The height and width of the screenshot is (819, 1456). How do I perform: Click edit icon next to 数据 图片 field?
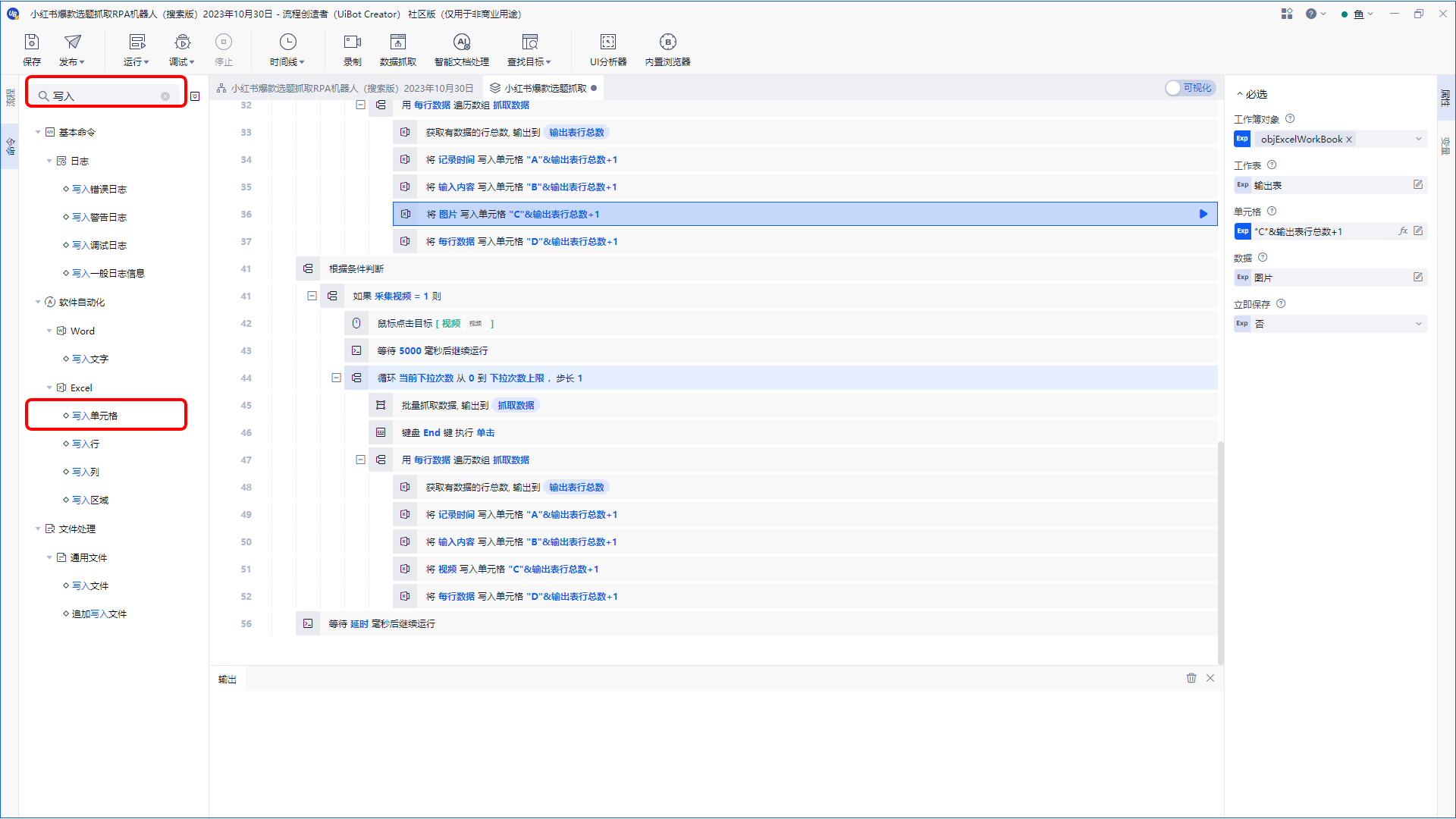pos(1419,277)
